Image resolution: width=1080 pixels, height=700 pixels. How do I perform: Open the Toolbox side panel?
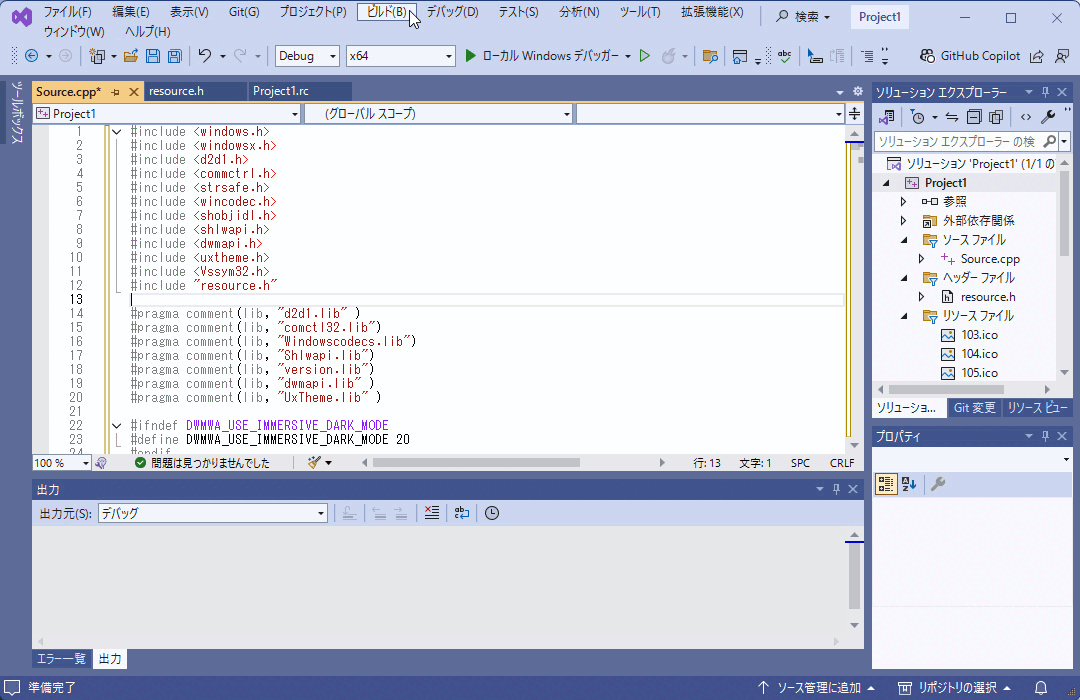16,115
